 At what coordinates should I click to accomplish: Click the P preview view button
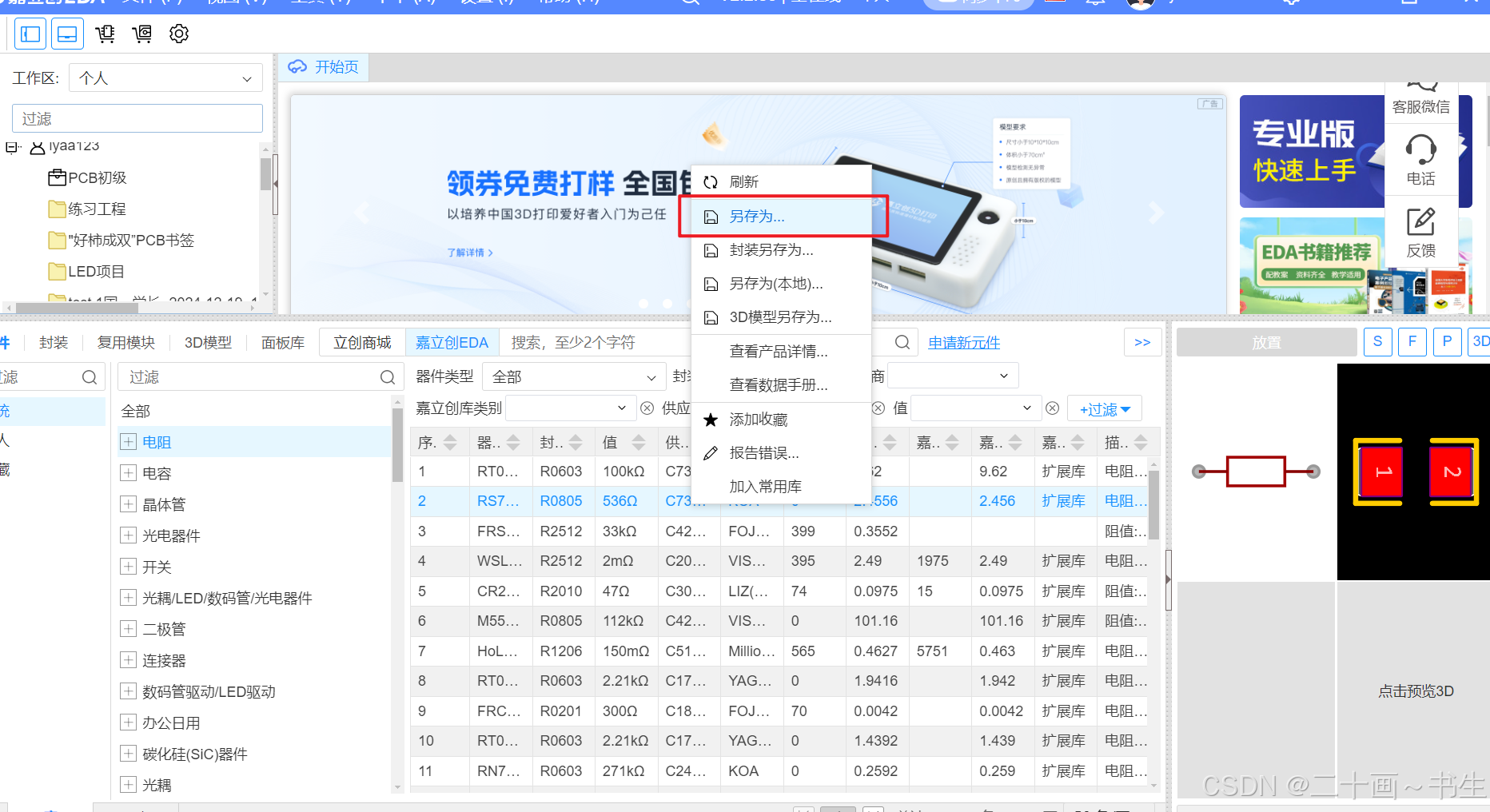click(x=1447, y=342)
